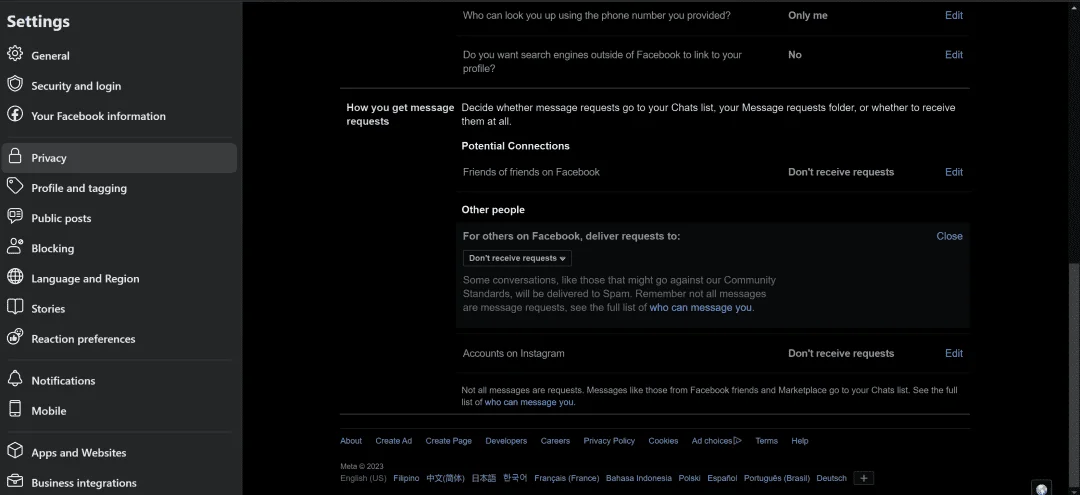
Task: Switch language to 中文(简体)
Action: tap(445, 478)
